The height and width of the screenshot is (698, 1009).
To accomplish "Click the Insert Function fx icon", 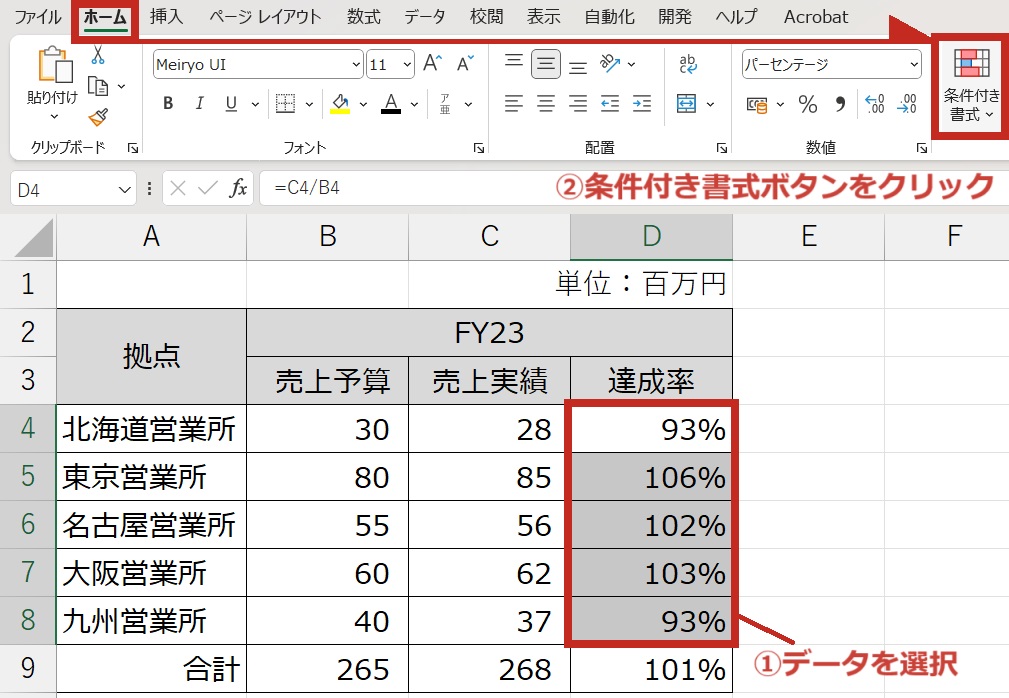I will click(x=238, y=188).
